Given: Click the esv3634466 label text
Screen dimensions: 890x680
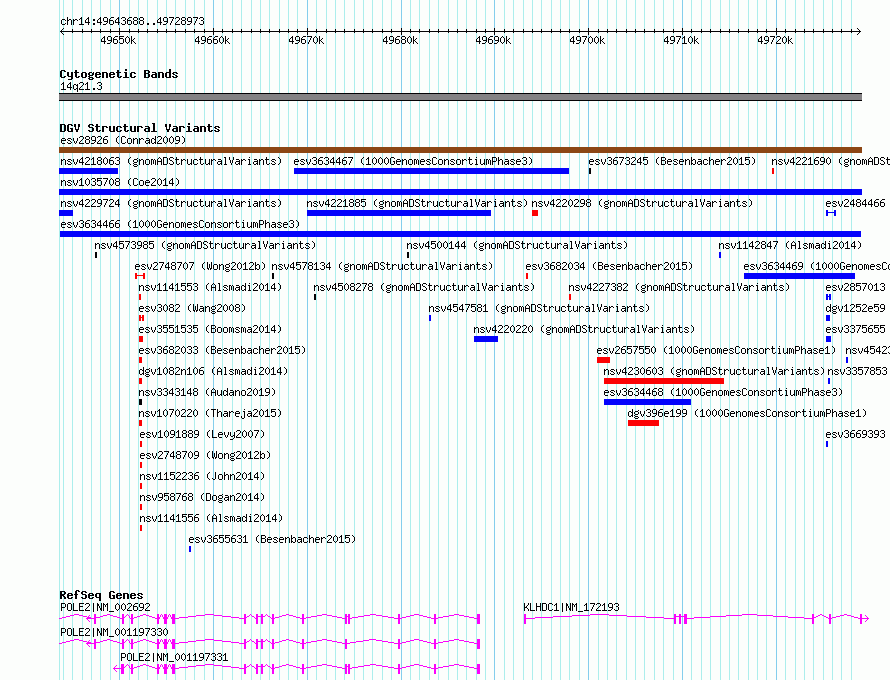Looking at the screenshot, I should [x=180, y=224].
